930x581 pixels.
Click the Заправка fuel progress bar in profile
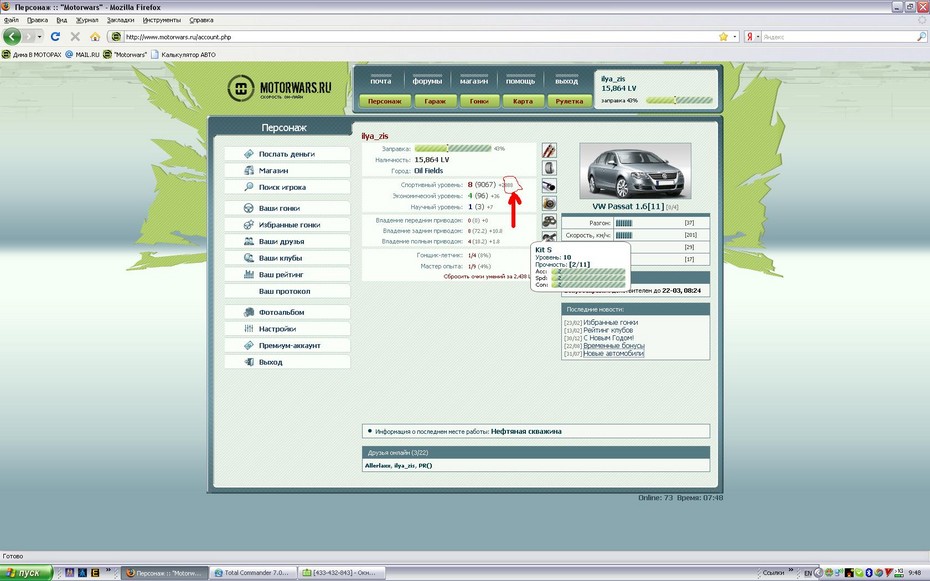coord(453,149)
